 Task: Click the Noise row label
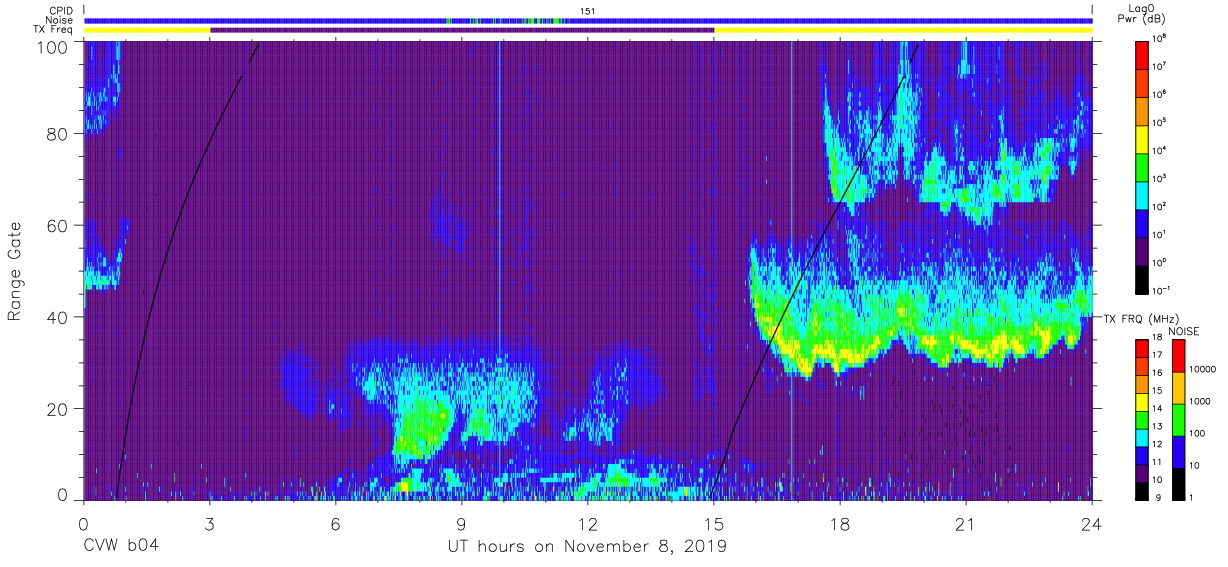click(59, 20)
